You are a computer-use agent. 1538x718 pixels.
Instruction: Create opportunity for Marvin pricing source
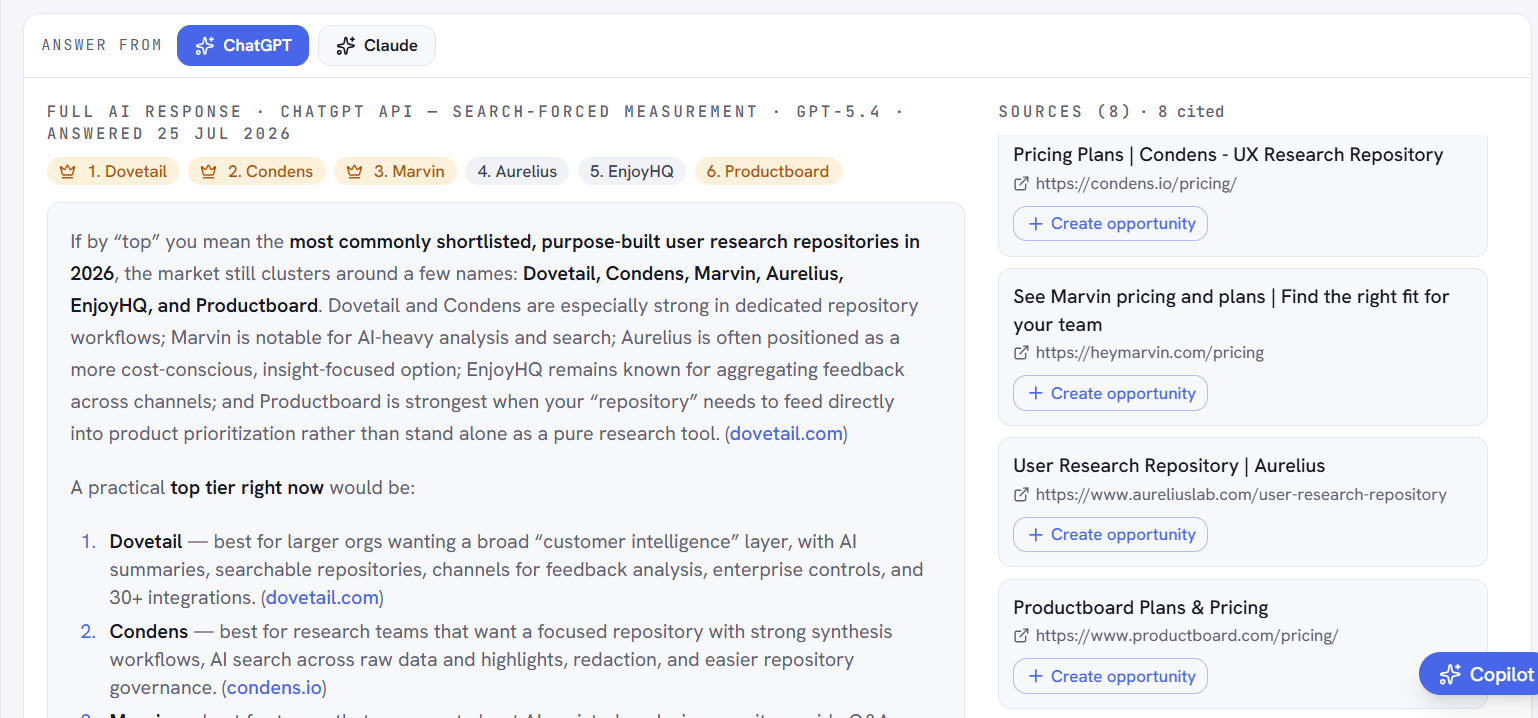point(1110,393)
